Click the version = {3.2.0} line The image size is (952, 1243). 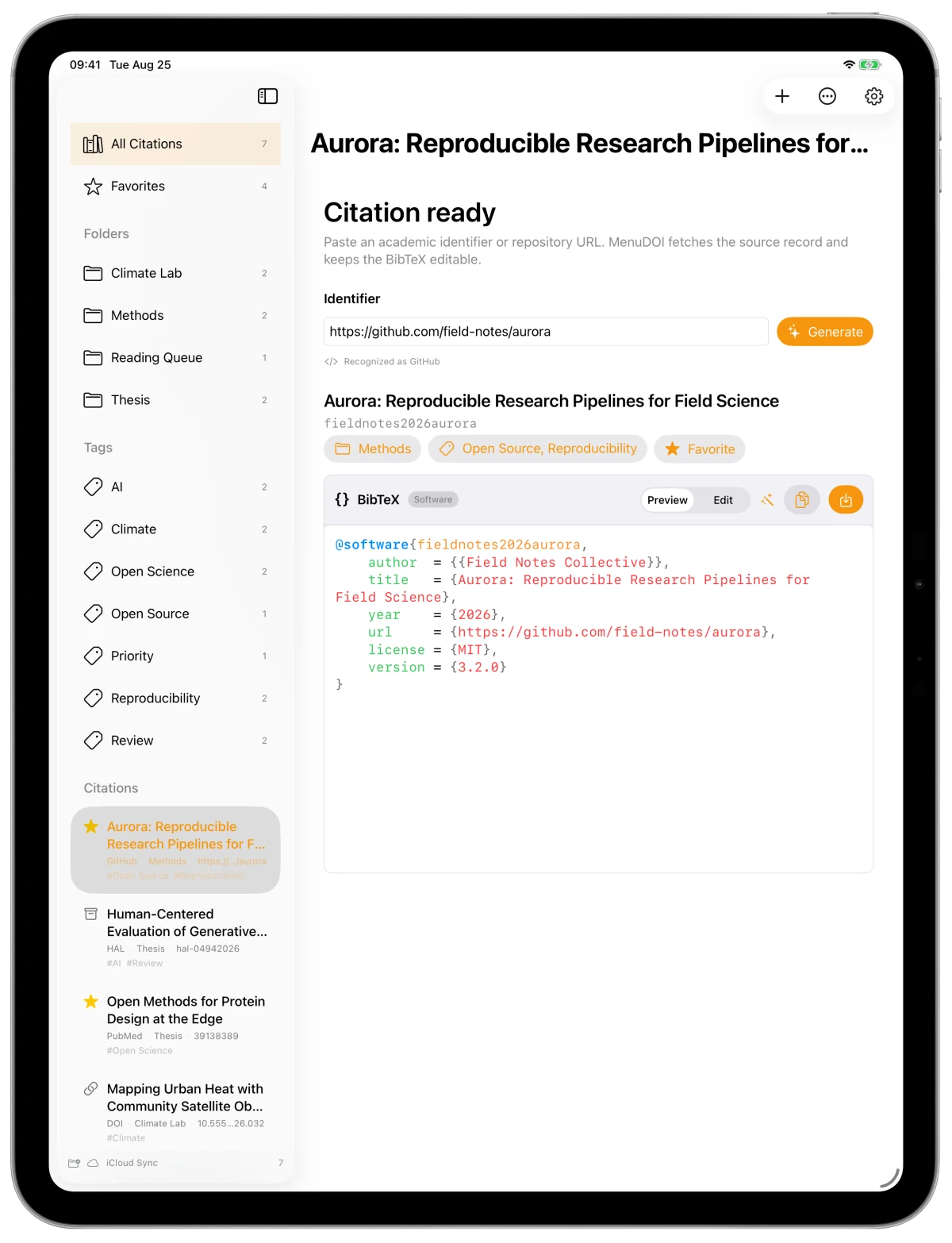click(437, 668)
